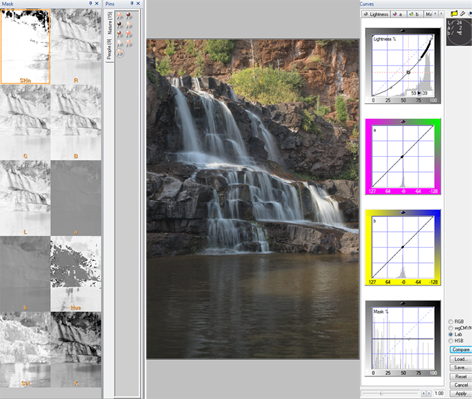Pick the dark brown pin in the top row
472x399 pixels.
point(128,16)
